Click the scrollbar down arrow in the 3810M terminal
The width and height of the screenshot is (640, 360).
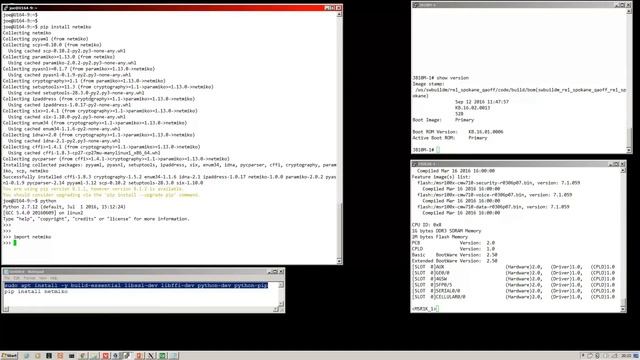coord(629,150)
